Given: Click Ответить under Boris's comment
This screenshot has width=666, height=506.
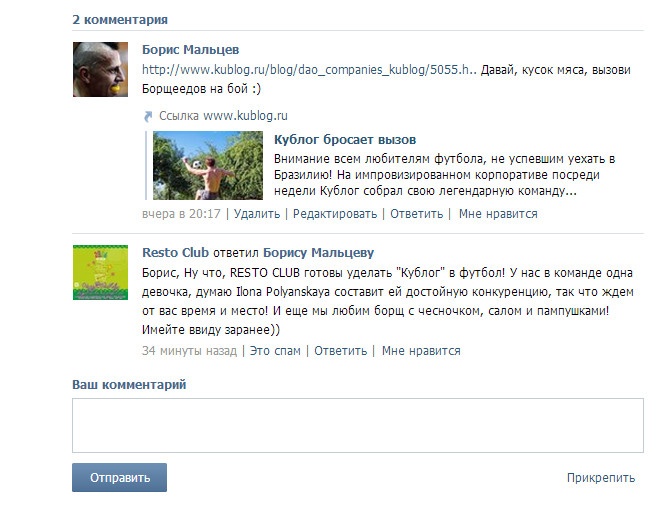Looking at the screenshot, I should click(417, 214).
